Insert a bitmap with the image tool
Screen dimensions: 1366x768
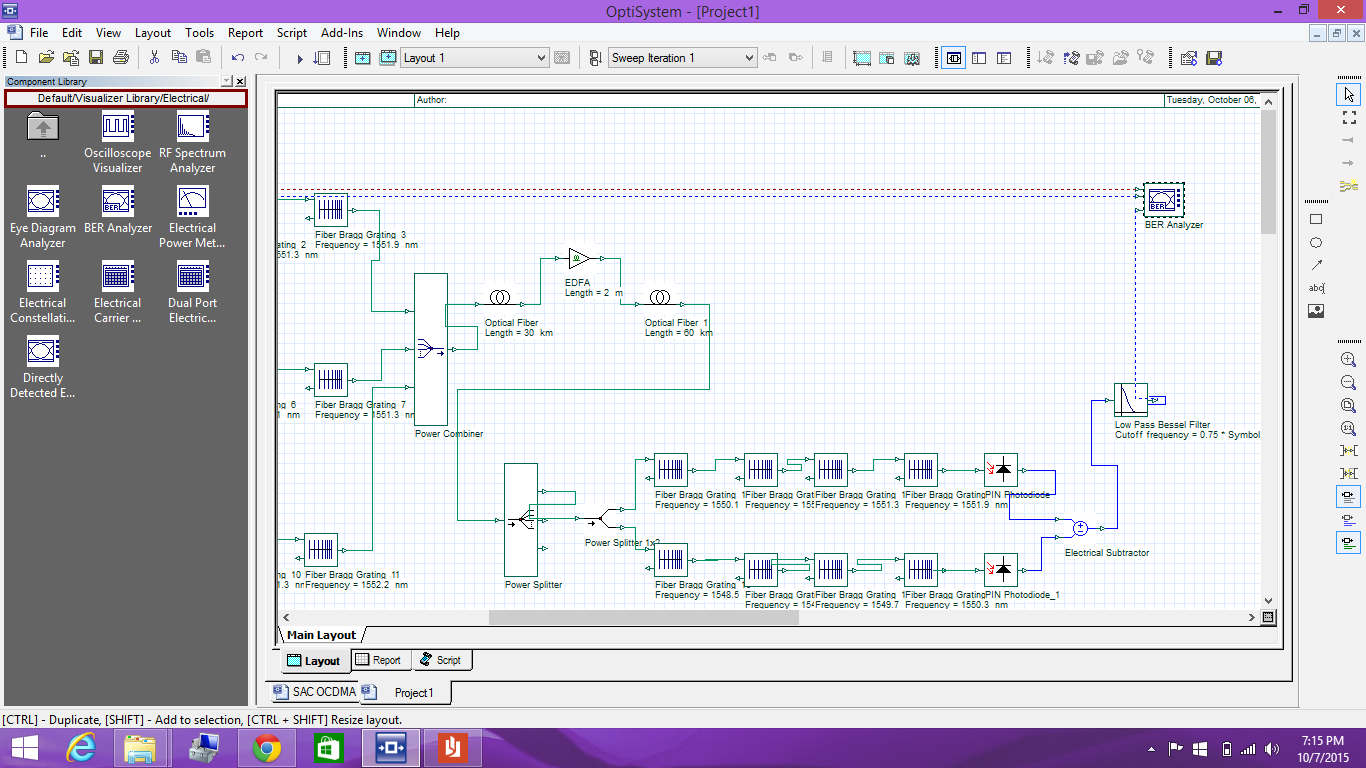(x=1316, y=311)
